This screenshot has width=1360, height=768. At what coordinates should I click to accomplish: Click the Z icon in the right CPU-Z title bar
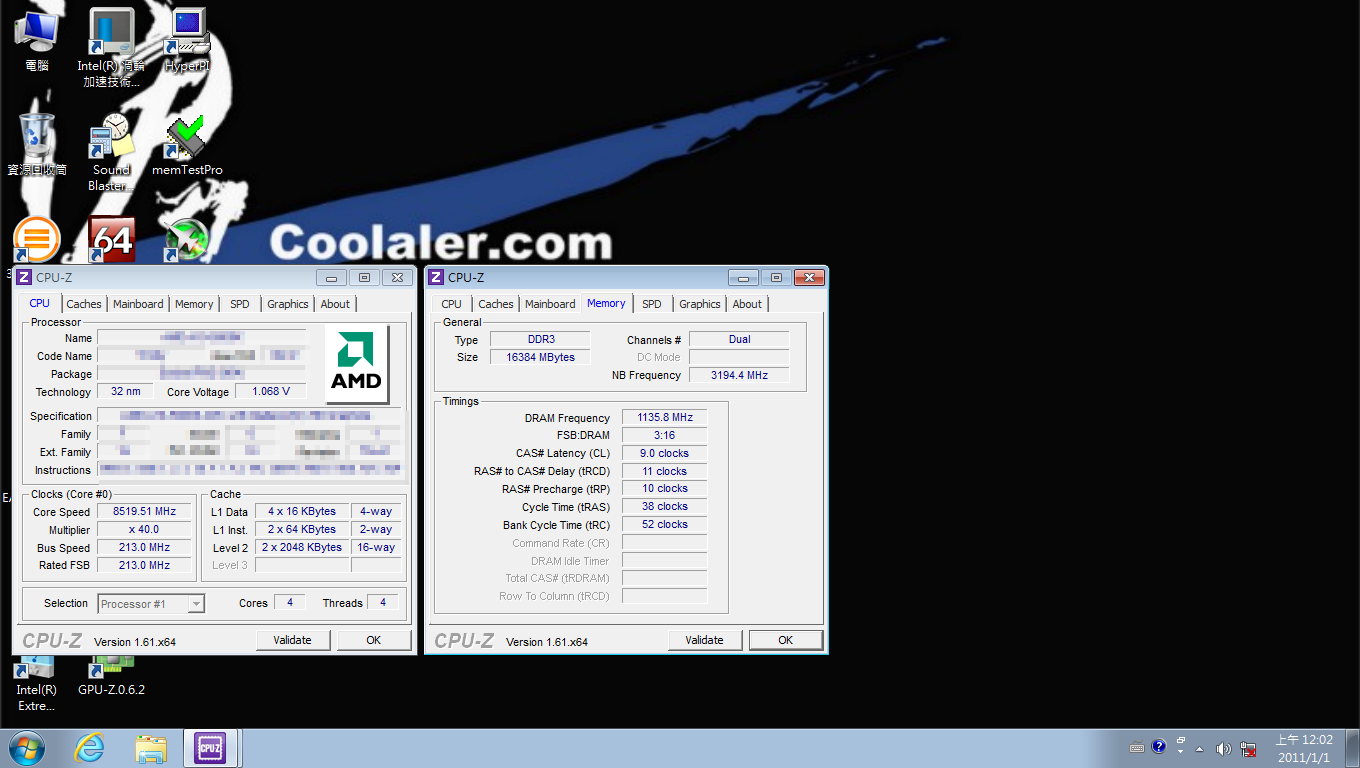coord(436,277)
